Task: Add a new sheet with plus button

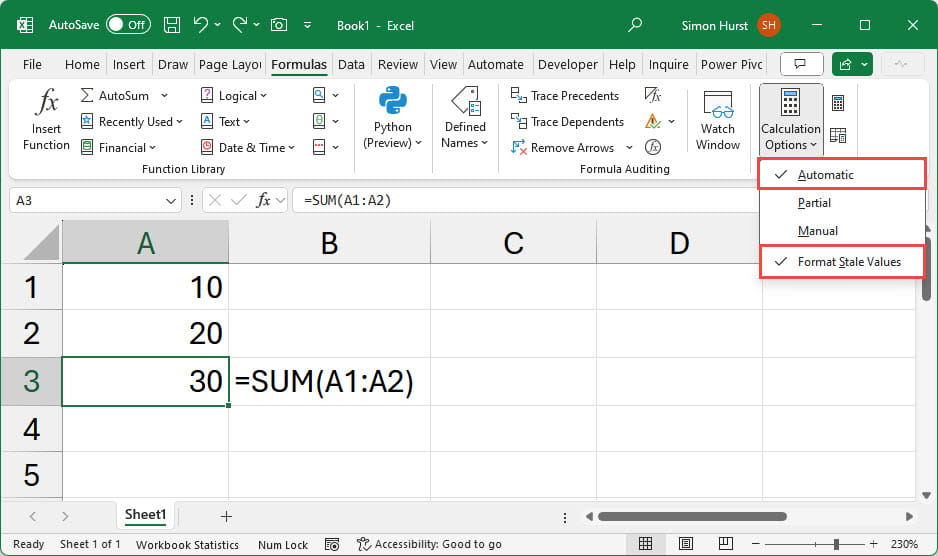Action: [x=226, y=516]
